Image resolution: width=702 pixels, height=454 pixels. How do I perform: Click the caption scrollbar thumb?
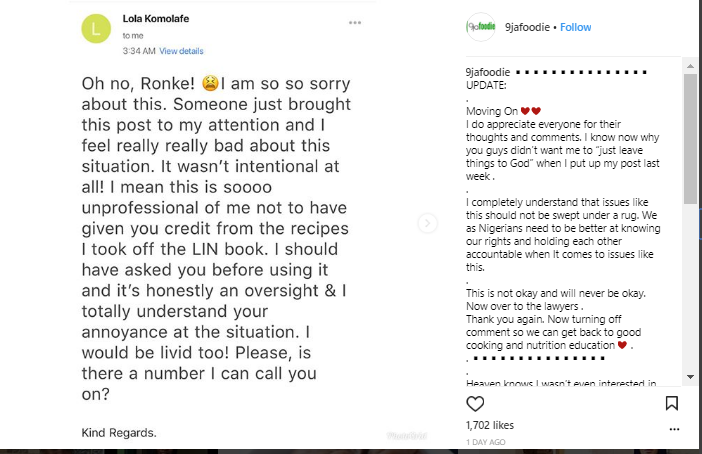pos(690,138)
